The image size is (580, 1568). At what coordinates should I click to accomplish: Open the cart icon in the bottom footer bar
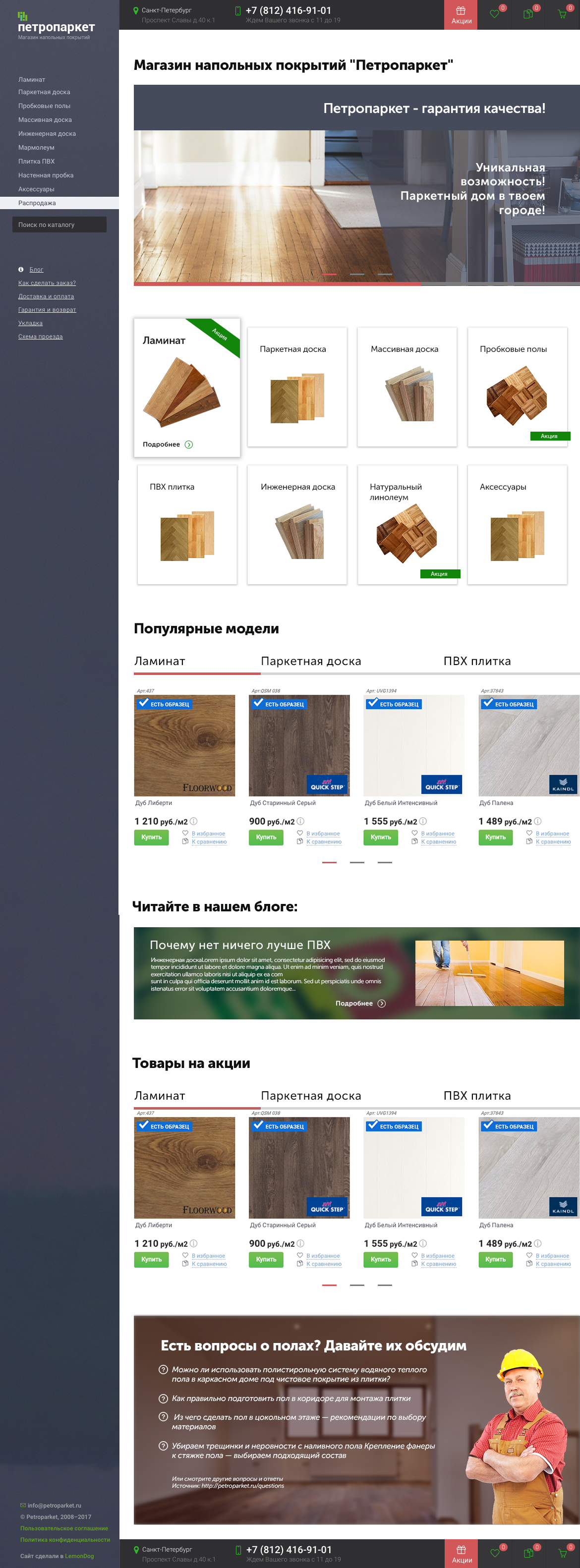pos(562,1553)
